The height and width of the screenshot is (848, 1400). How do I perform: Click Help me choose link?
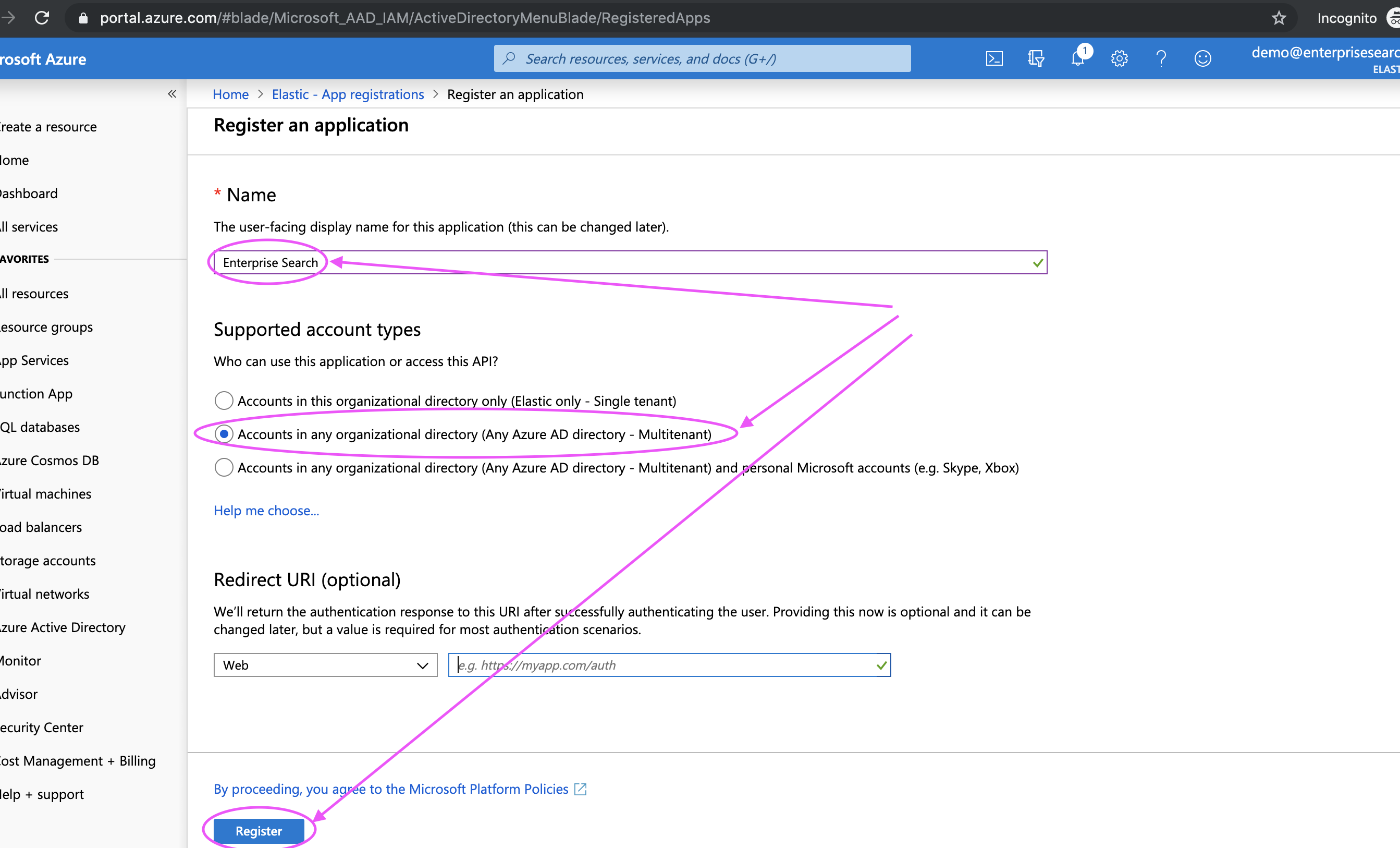[x=266, y=510]
